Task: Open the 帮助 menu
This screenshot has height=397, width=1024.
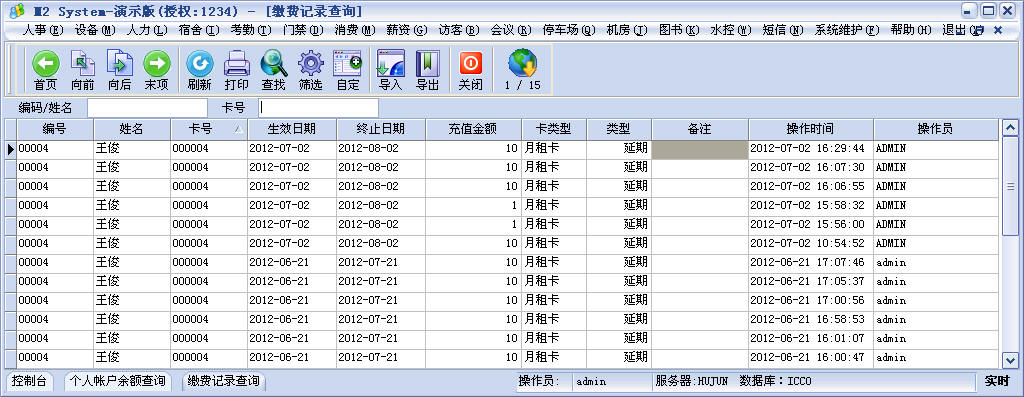Action: (x=911, y=31)
